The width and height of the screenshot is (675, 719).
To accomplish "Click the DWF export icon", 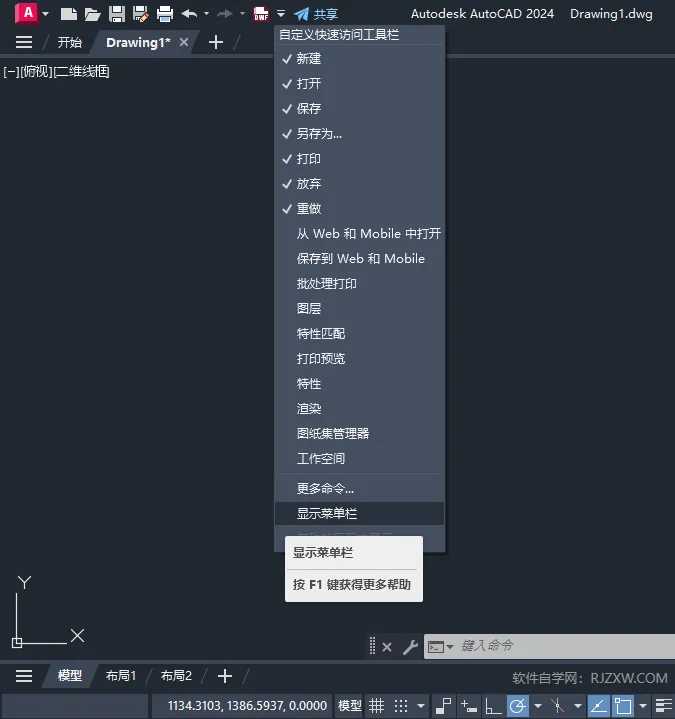I will coord(261,14).
